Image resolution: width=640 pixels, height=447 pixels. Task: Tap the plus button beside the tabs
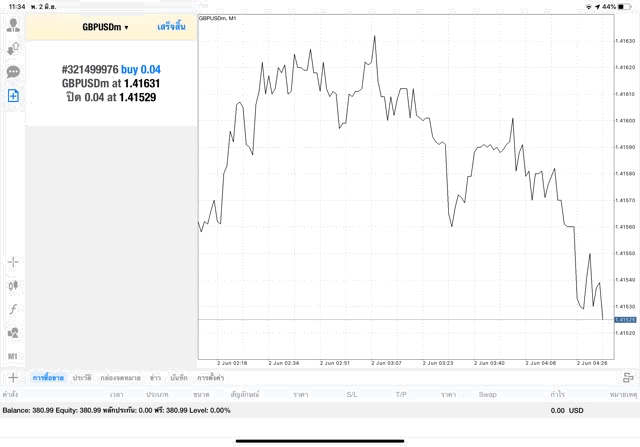point(13,378)
